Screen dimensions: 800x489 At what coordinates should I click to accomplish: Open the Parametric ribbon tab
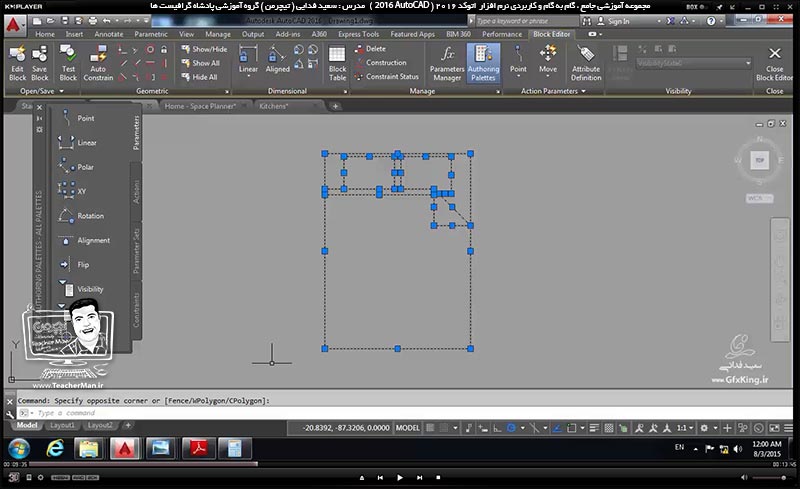pyautogui.click(x=151, y=34)
